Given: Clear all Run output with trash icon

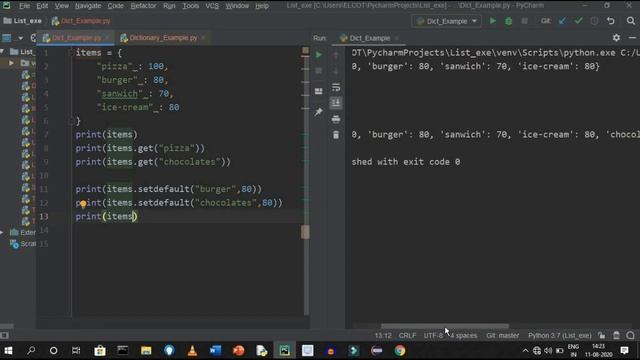Looking at the screenshot, I should [x=336, y=135].
